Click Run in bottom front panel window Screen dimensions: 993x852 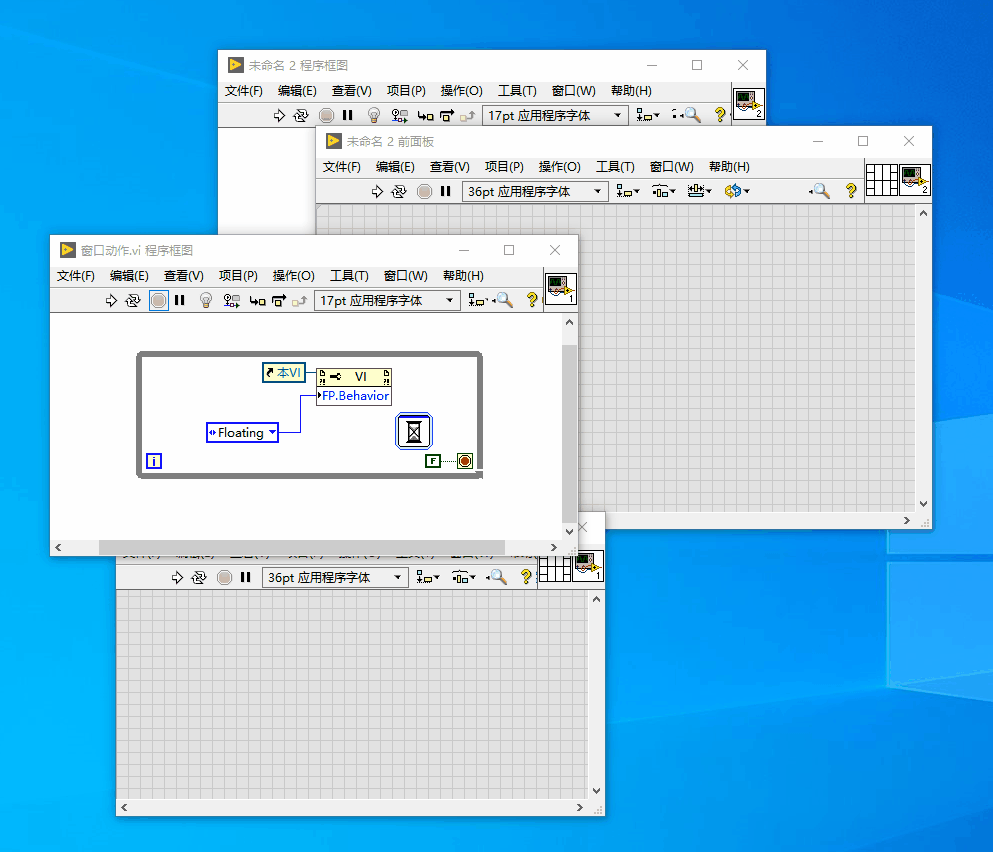pyautogui.click(x=177, y=577)
